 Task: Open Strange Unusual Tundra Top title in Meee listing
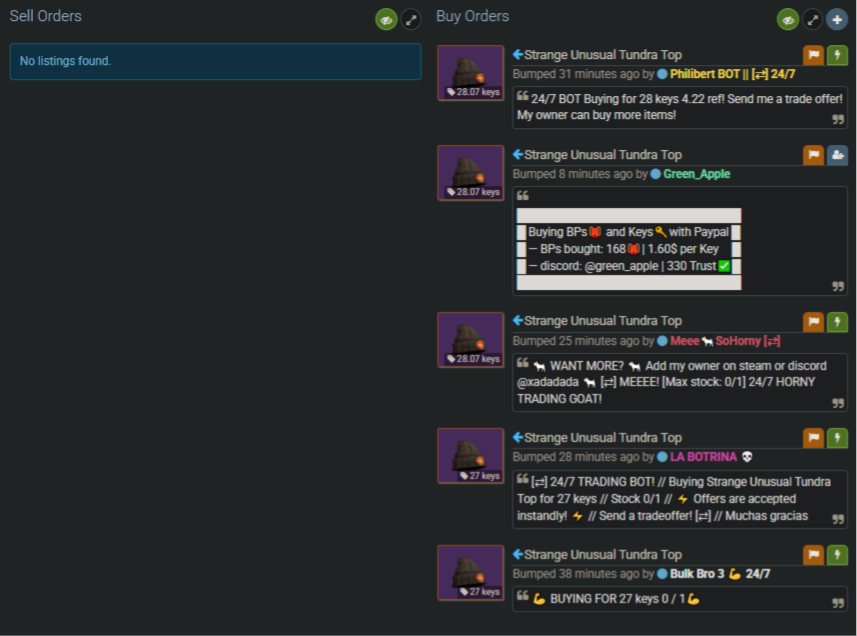pyautogui.click(x=603, y=321)
